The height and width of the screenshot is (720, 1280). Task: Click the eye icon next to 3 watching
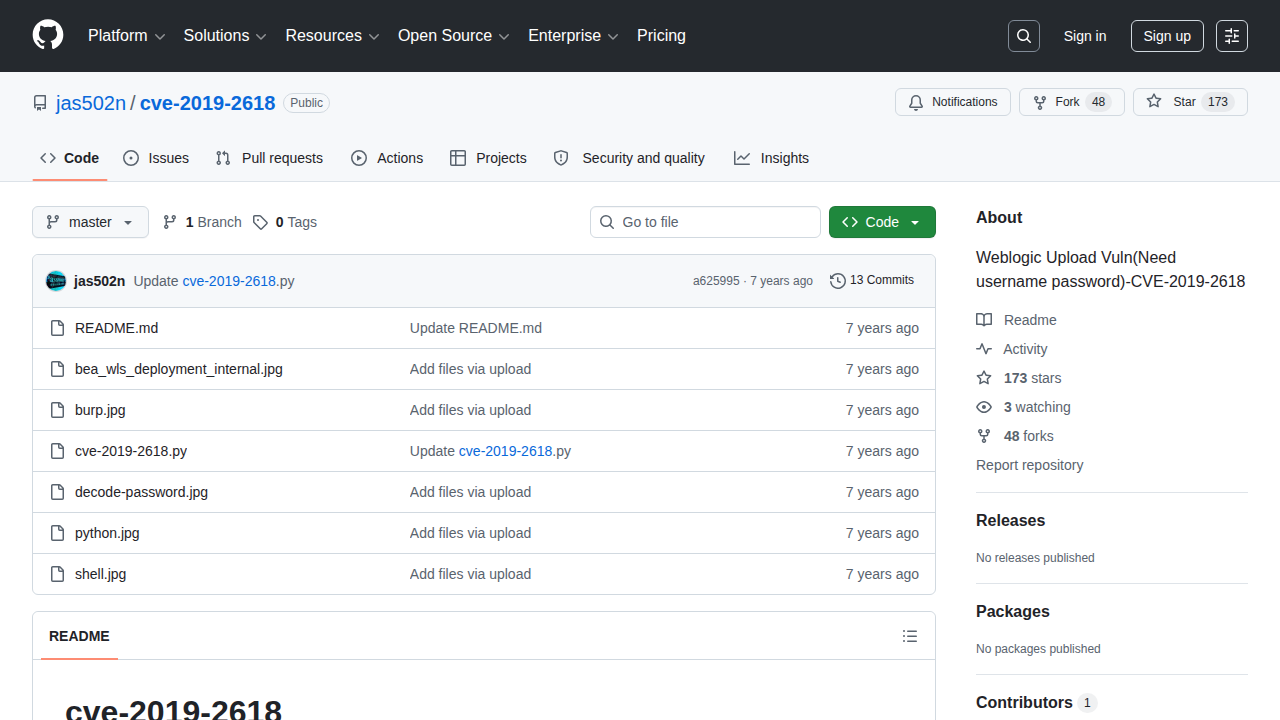984,407
